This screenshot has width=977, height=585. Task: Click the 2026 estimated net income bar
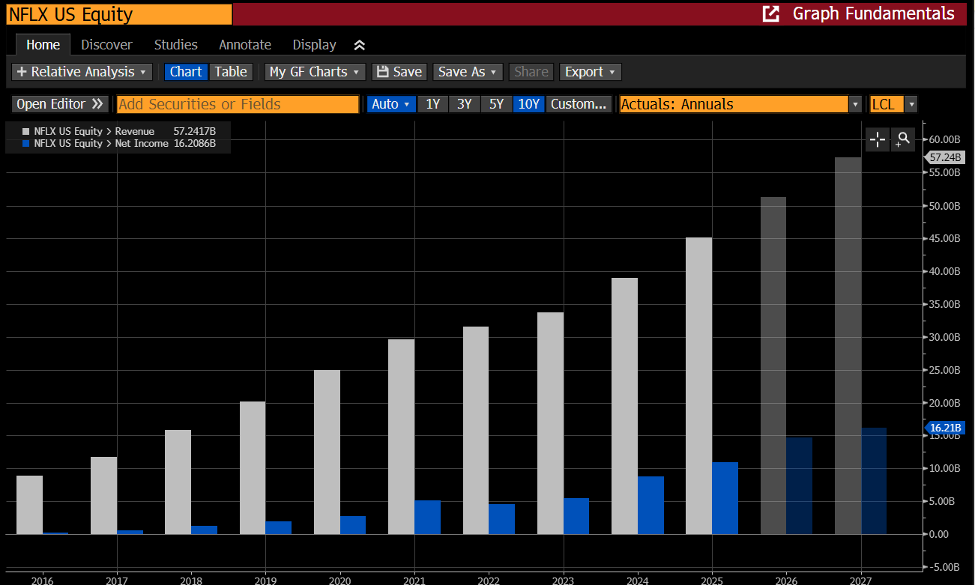pos(799,486)
